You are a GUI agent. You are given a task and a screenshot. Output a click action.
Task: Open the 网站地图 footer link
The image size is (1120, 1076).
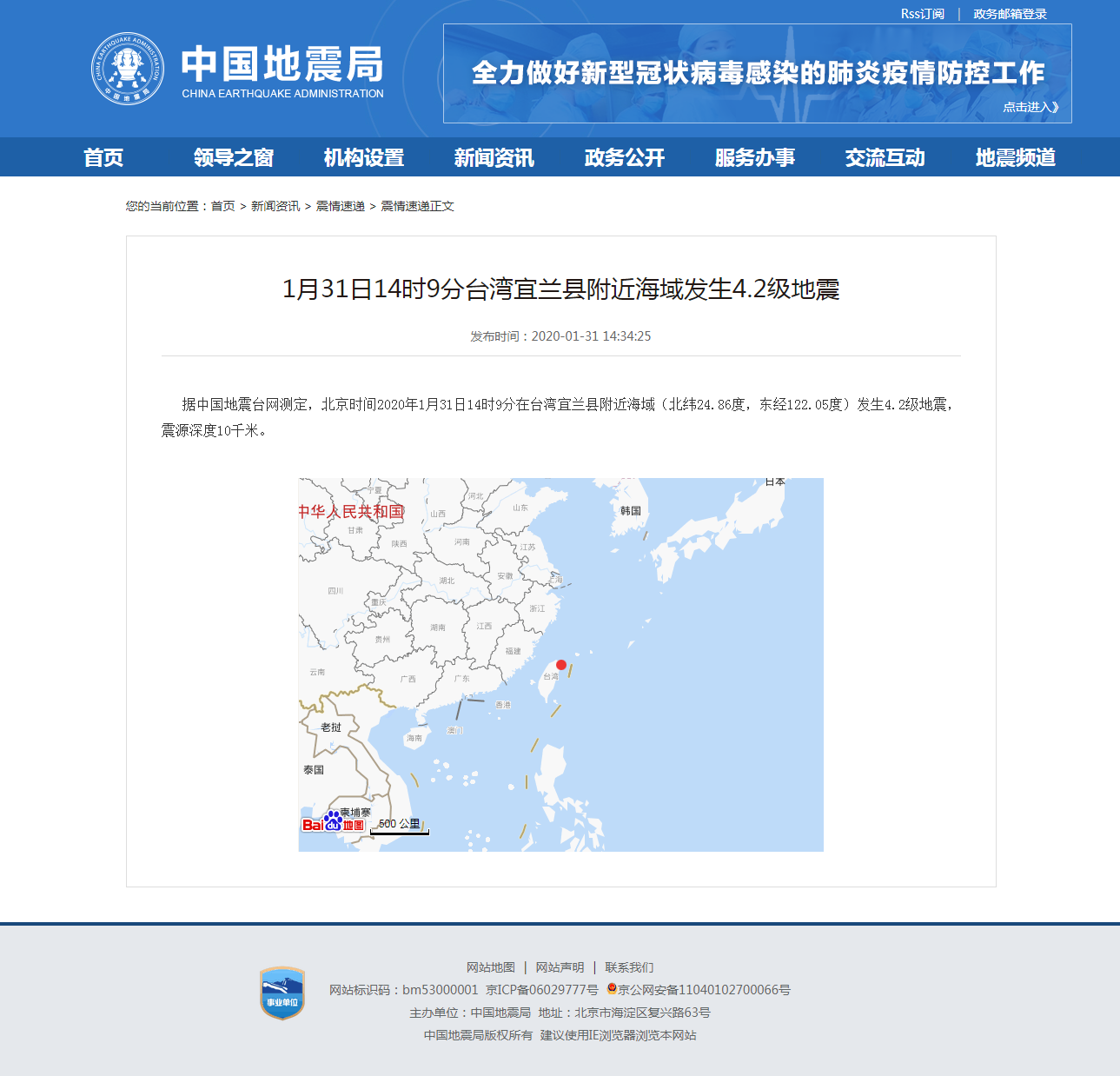pyautogui.click(x=489, y=966)
